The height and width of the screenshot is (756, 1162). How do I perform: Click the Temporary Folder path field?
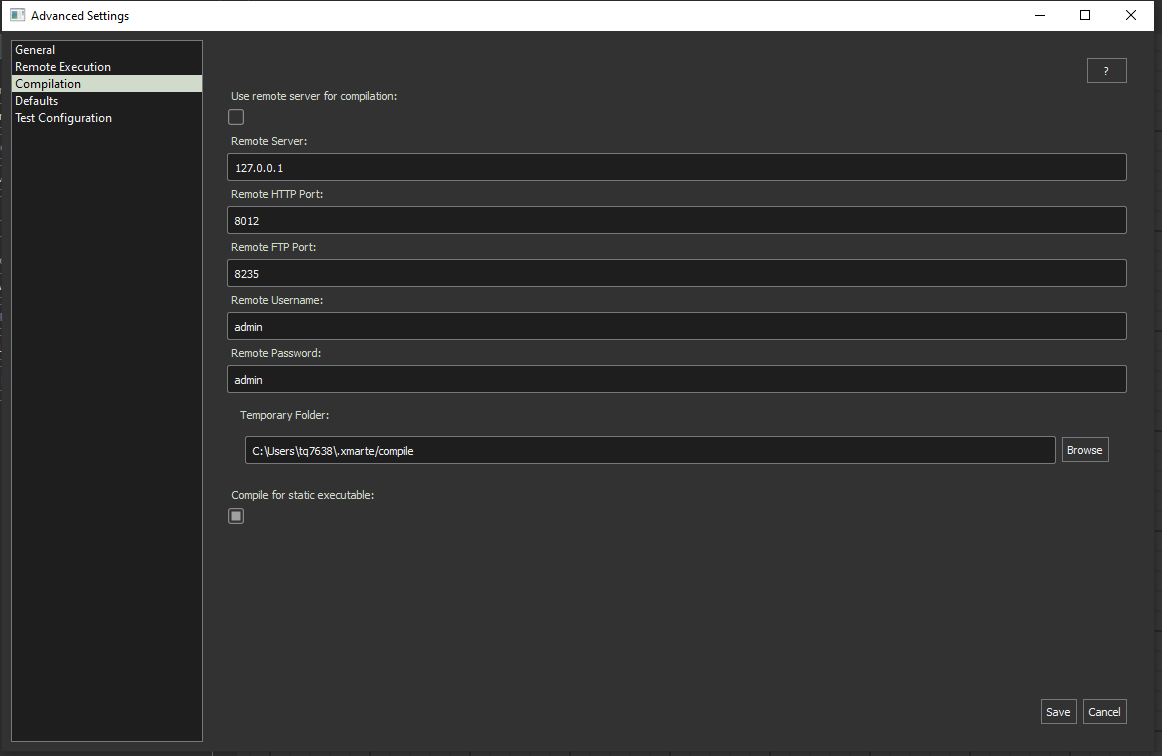pyautogui.click(x=649, y=451)
